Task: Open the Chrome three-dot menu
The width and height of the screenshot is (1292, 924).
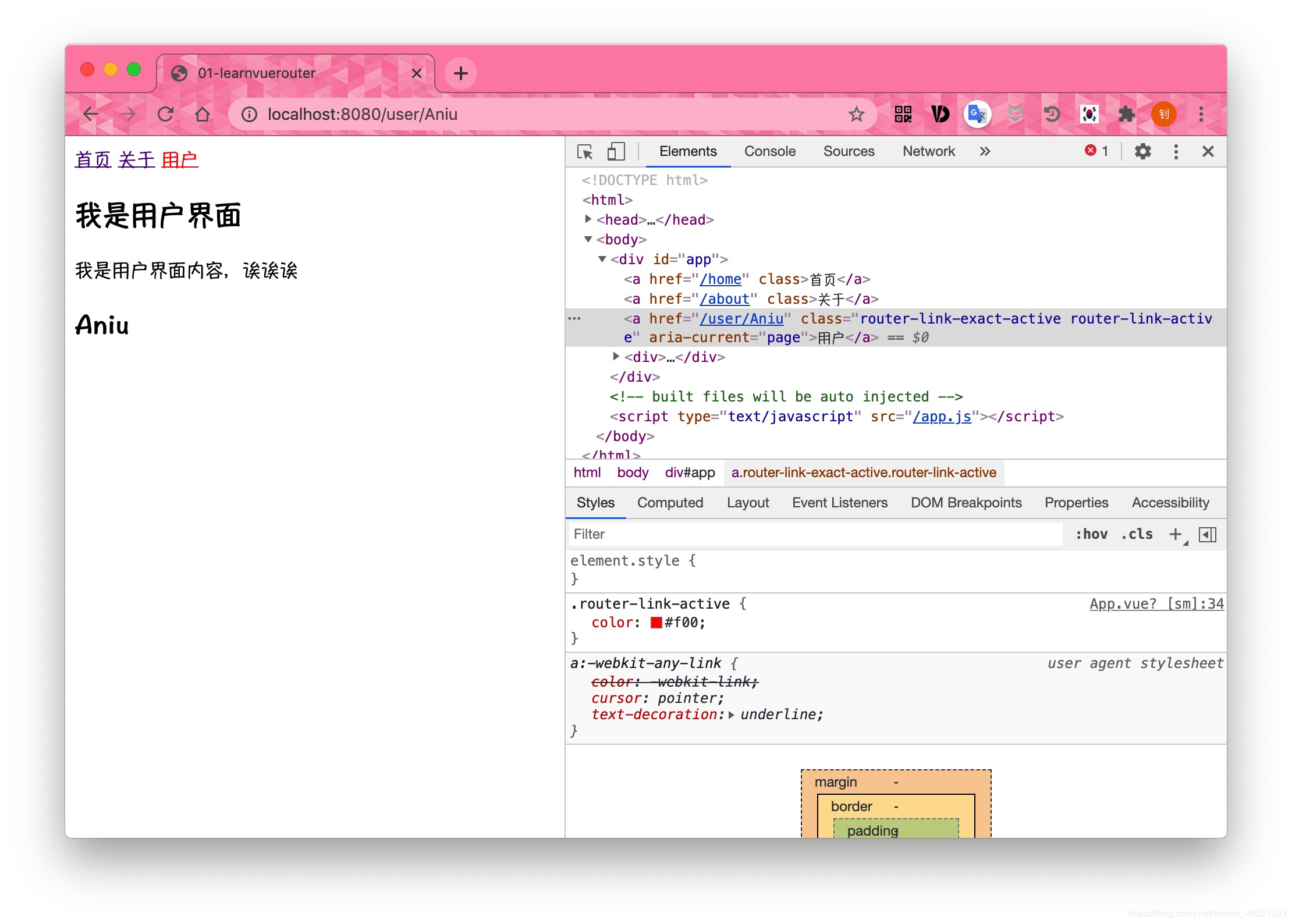Action: click(1201, 114)
